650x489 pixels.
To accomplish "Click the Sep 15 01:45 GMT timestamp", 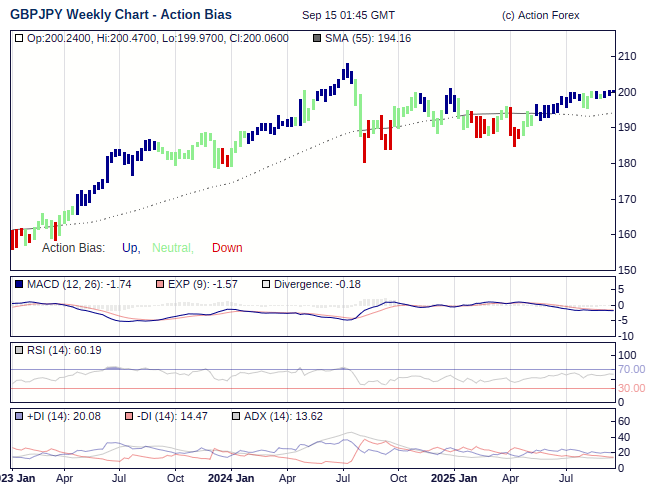I will click(348, 16).
